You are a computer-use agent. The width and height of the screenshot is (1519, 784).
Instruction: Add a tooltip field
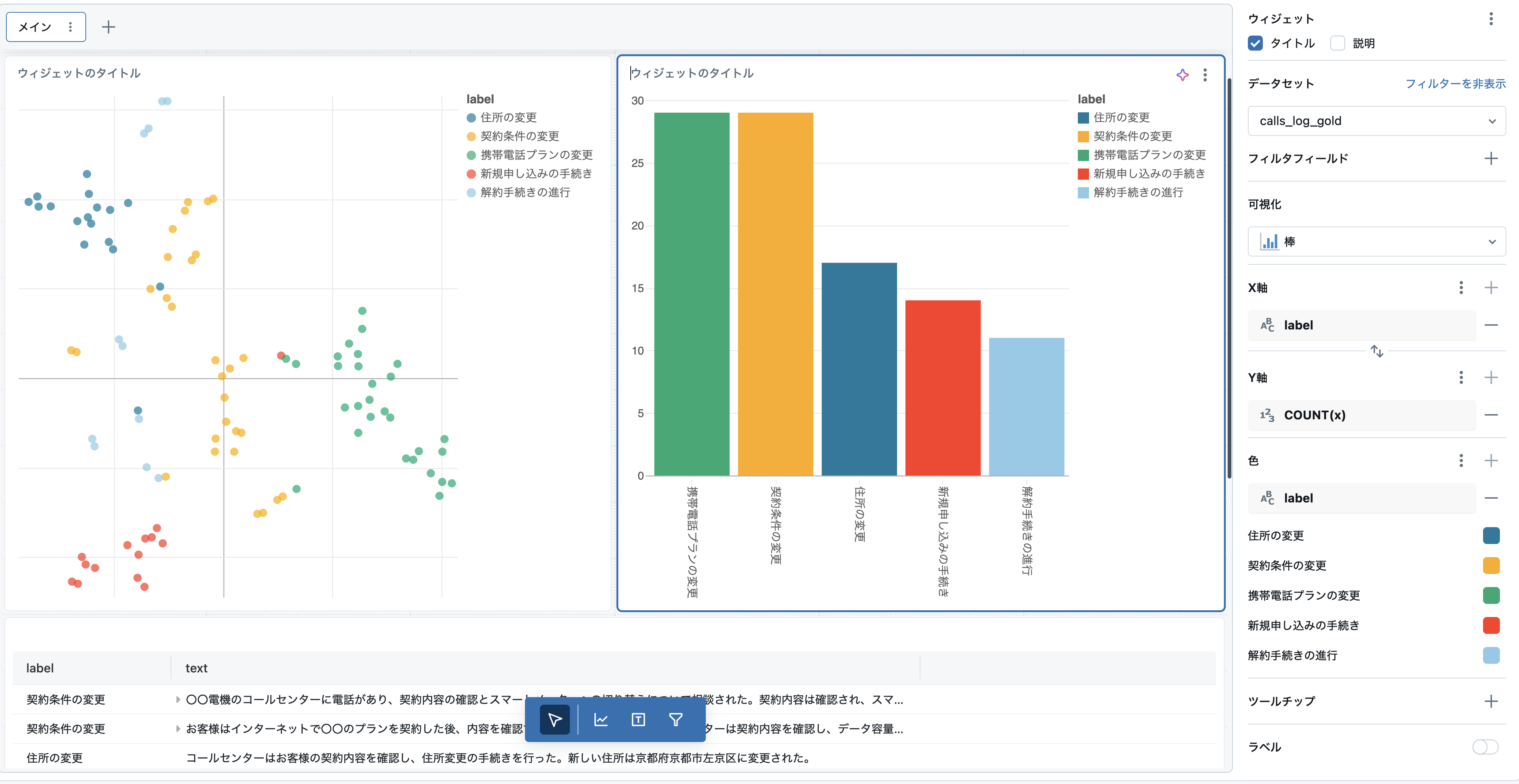pos(1491,701)
